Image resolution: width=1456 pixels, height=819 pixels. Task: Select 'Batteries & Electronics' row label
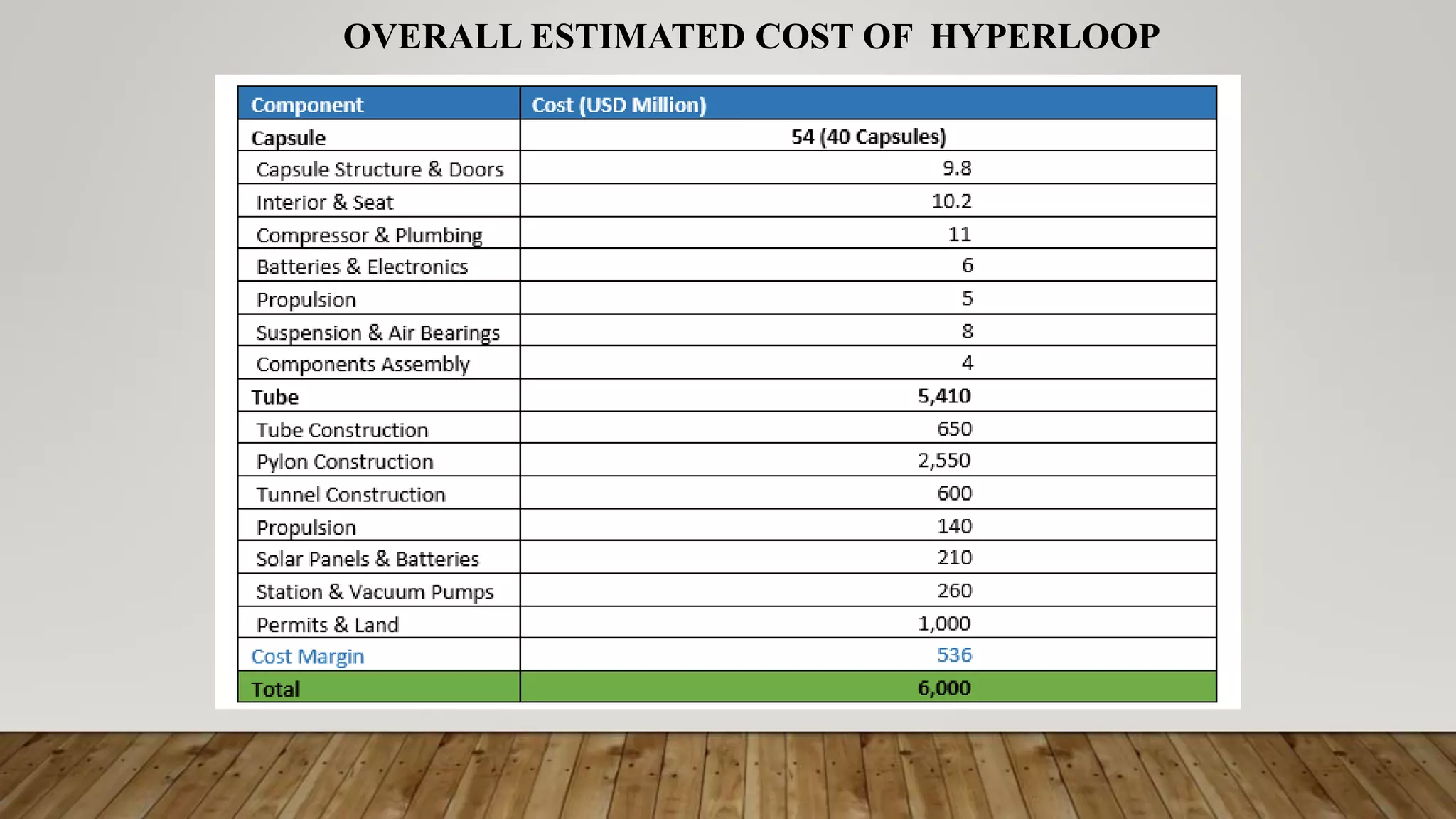coord(362,267)
